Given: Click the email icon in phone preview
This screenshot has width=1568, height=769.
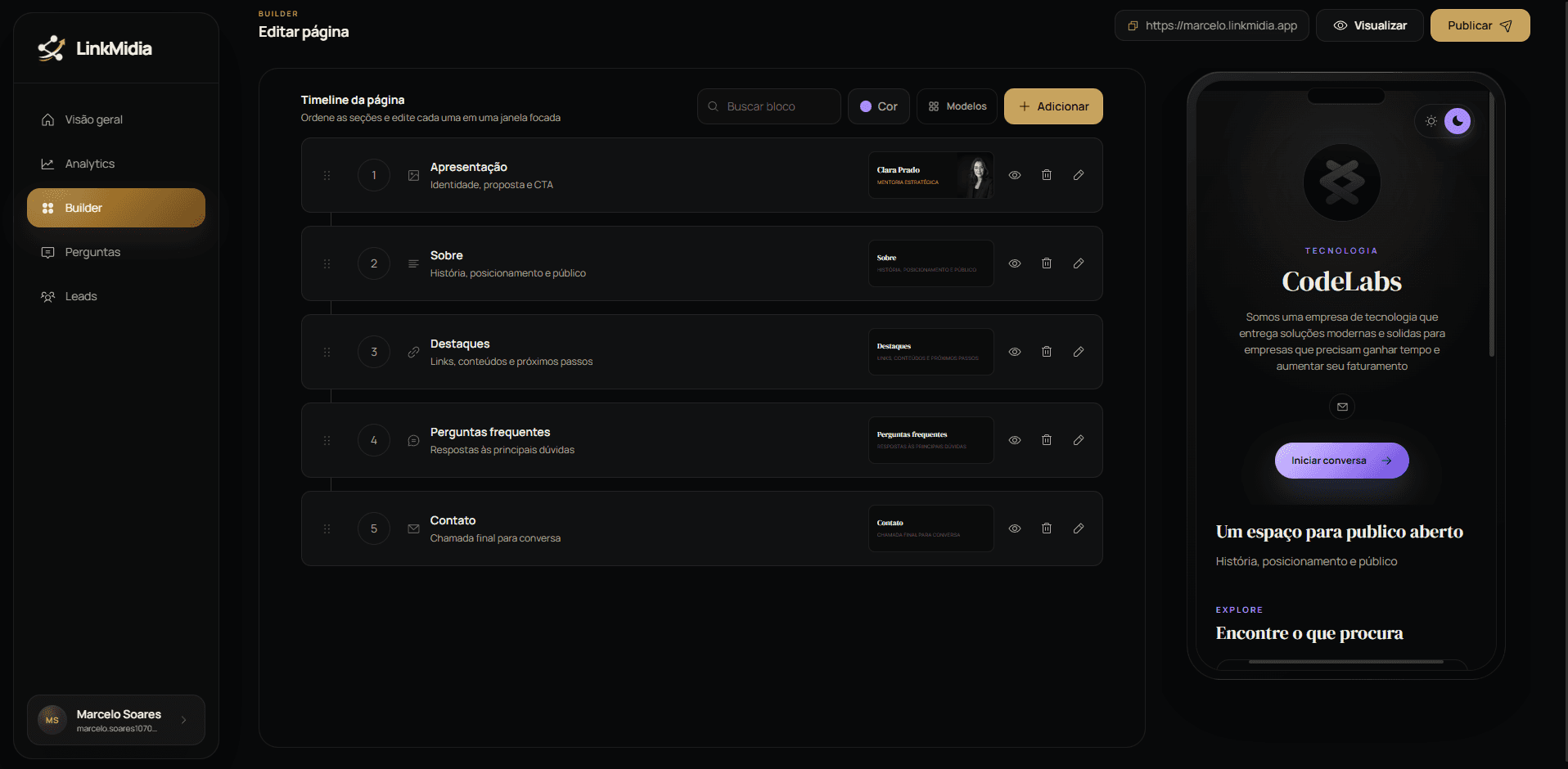Looking at the screenshot, I should tap(1342, 407).
